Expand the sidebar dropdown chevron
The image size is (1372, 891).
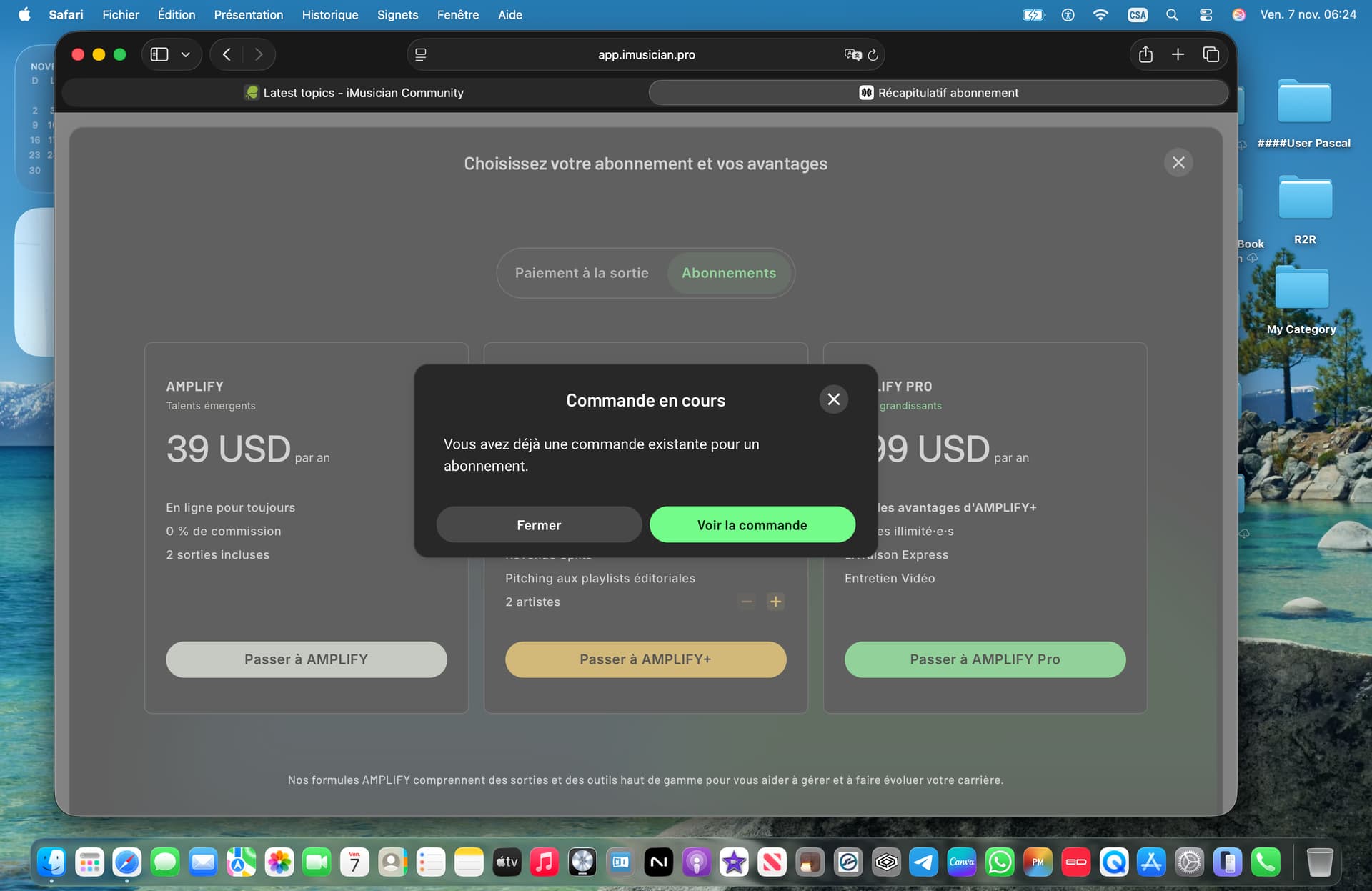click(x=186, y=54)
